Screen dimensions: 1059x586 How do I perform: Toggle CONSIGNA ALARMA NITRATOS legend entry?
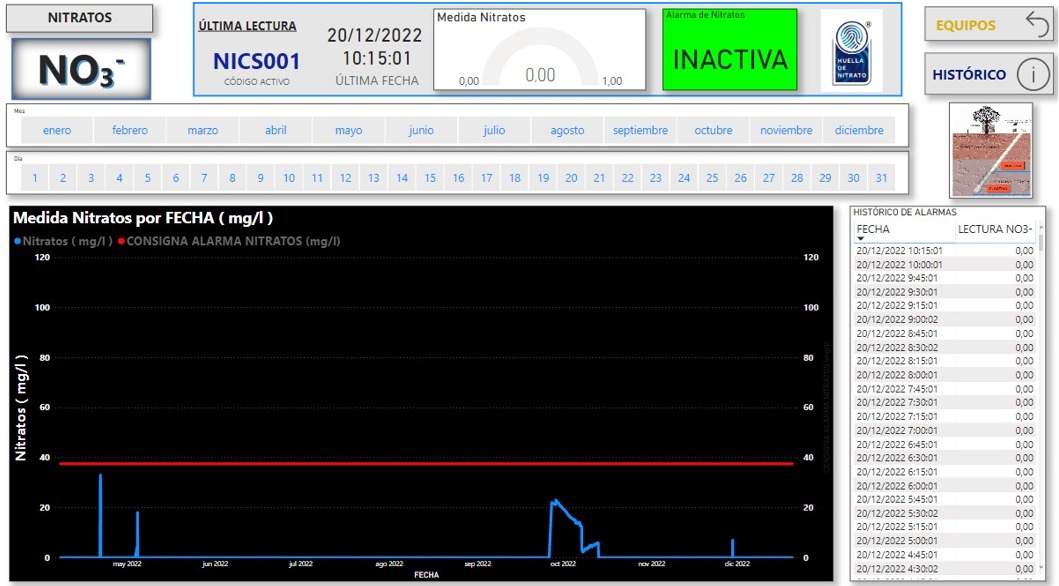pos(229,241)
